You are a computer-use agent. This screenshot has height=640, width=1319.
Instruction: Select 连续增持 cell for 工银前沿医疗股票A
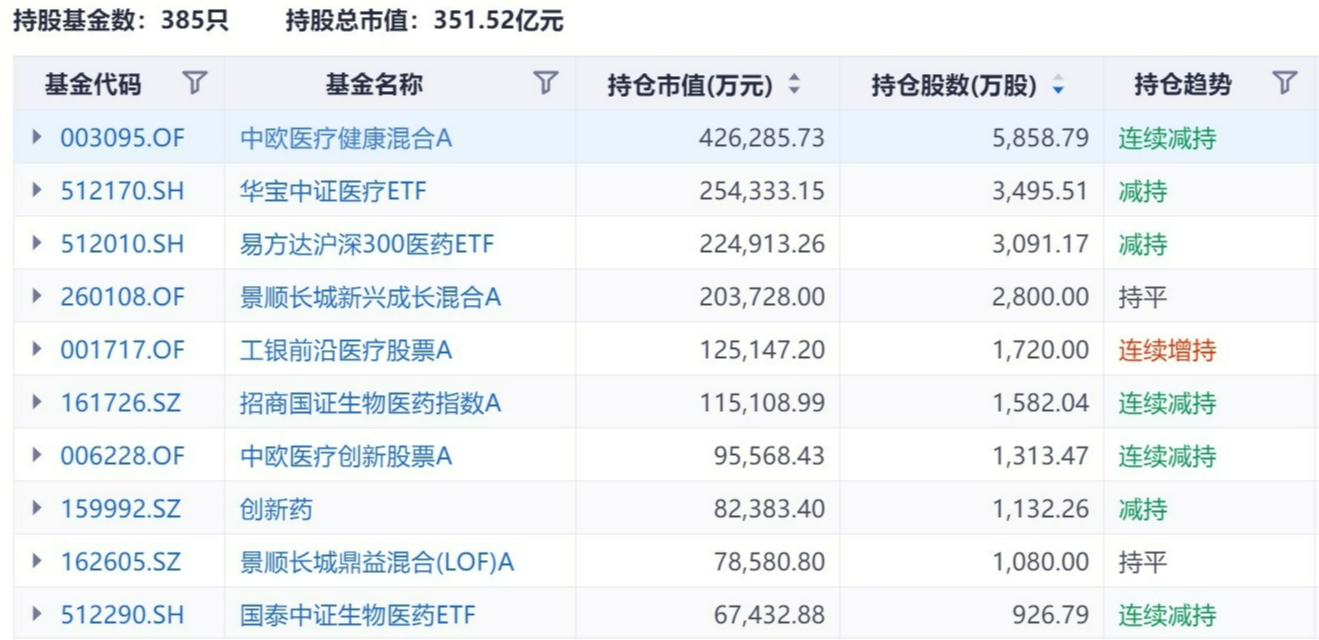1167,350
